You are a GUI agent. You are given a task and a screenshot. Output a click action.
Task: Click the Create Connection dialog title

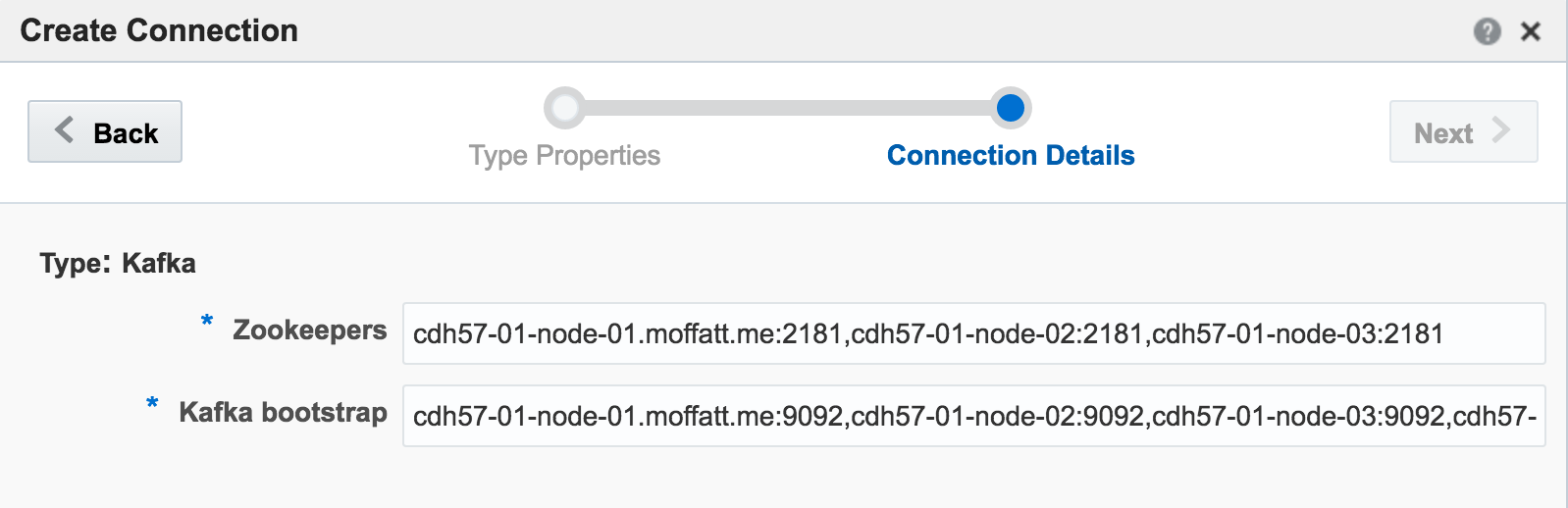point(159,30)
